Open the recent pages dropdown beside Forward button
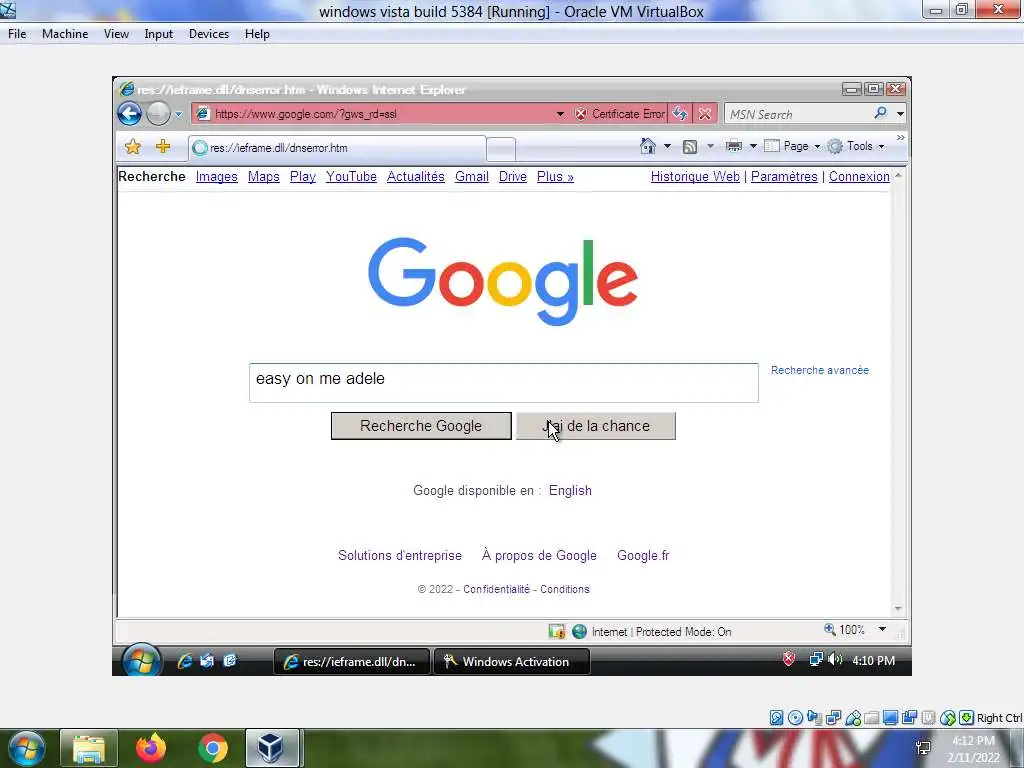 click(x=178, y=114)
